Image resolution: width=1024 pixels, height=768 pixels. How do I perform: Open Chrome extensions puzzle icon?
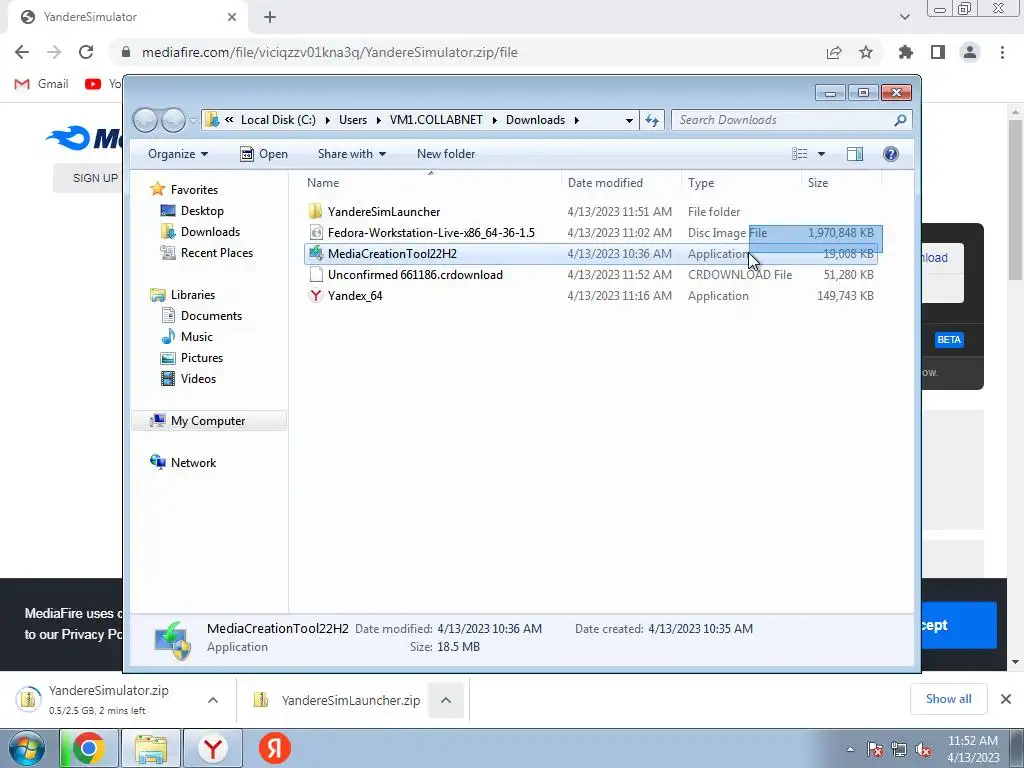click(x=905, y=52)
